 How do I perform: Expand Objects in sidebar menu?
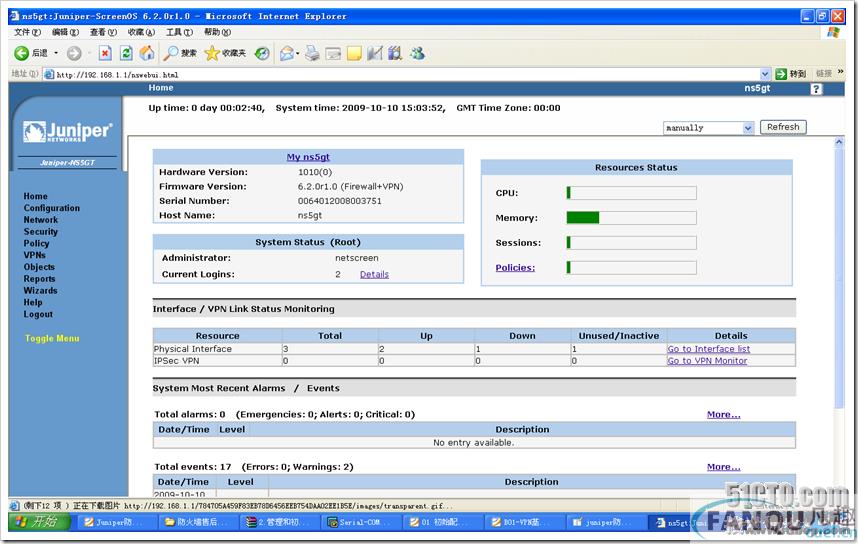(39, 267)
